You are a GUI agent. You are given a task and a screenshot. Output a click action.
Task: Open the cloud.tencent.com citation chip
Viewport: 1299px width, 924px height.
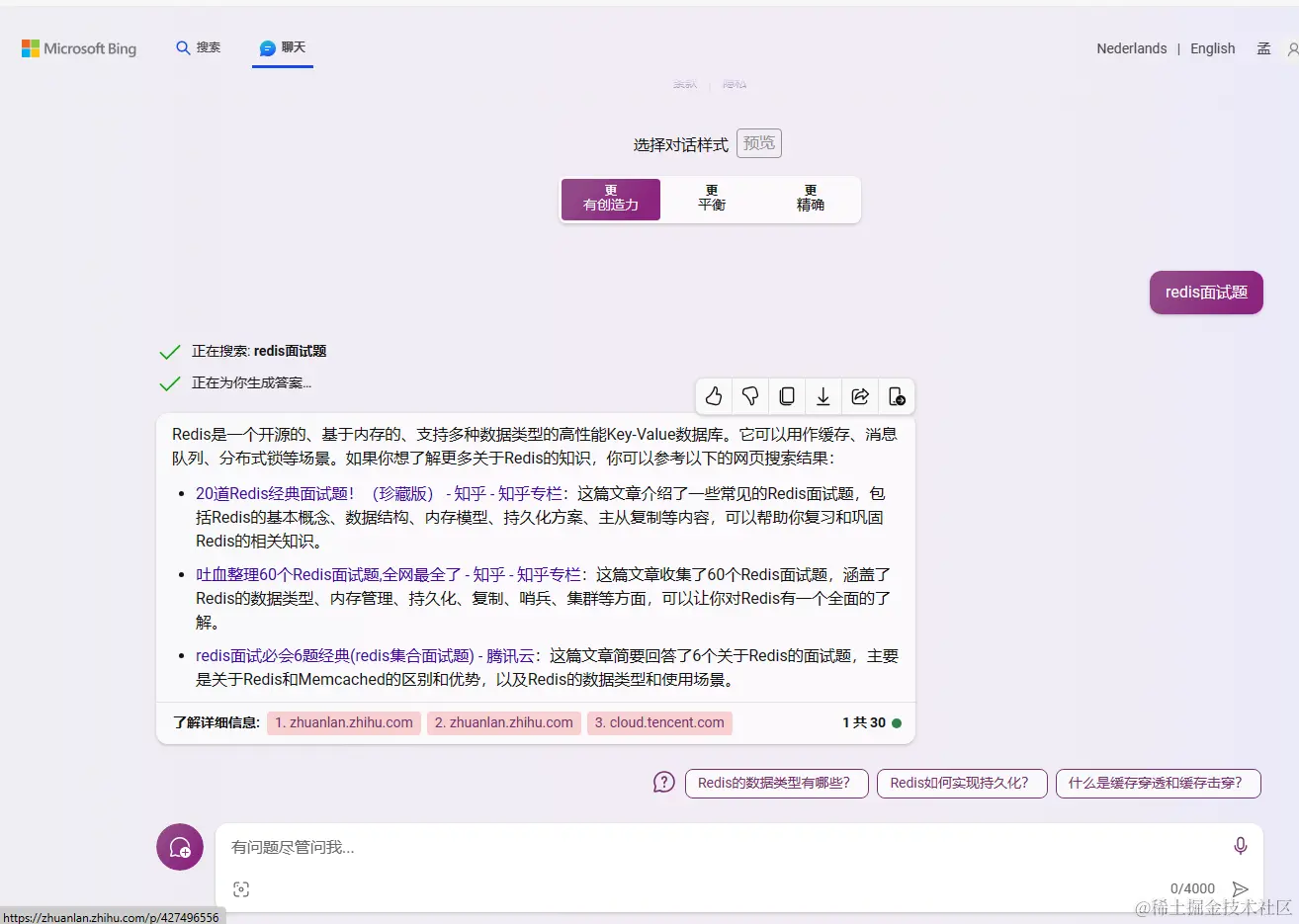pyautogui.click(x=659, y=722)
